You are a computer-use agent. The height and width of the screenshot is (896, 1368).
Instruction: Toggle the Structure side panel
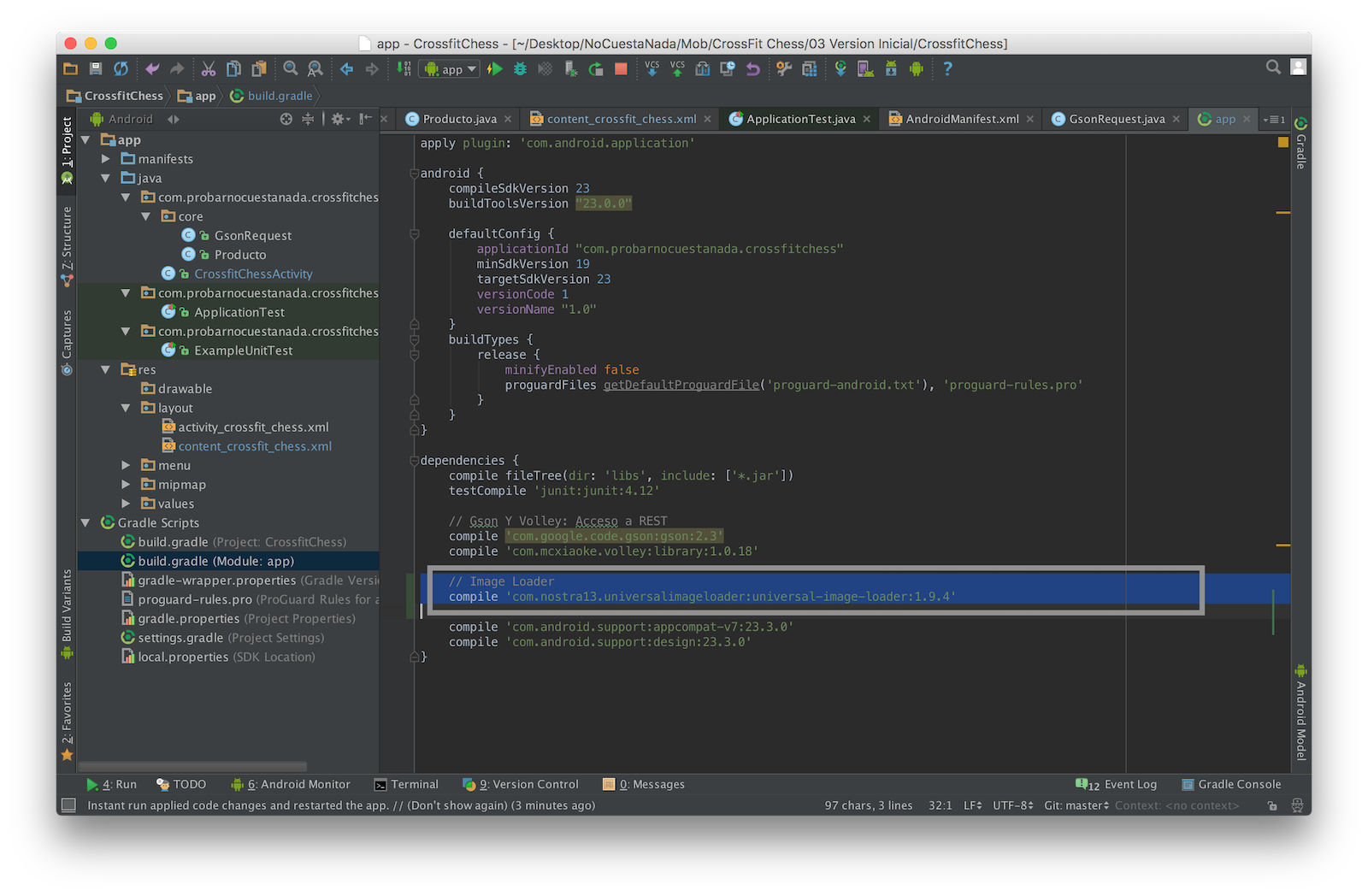(x=67, y=245)
